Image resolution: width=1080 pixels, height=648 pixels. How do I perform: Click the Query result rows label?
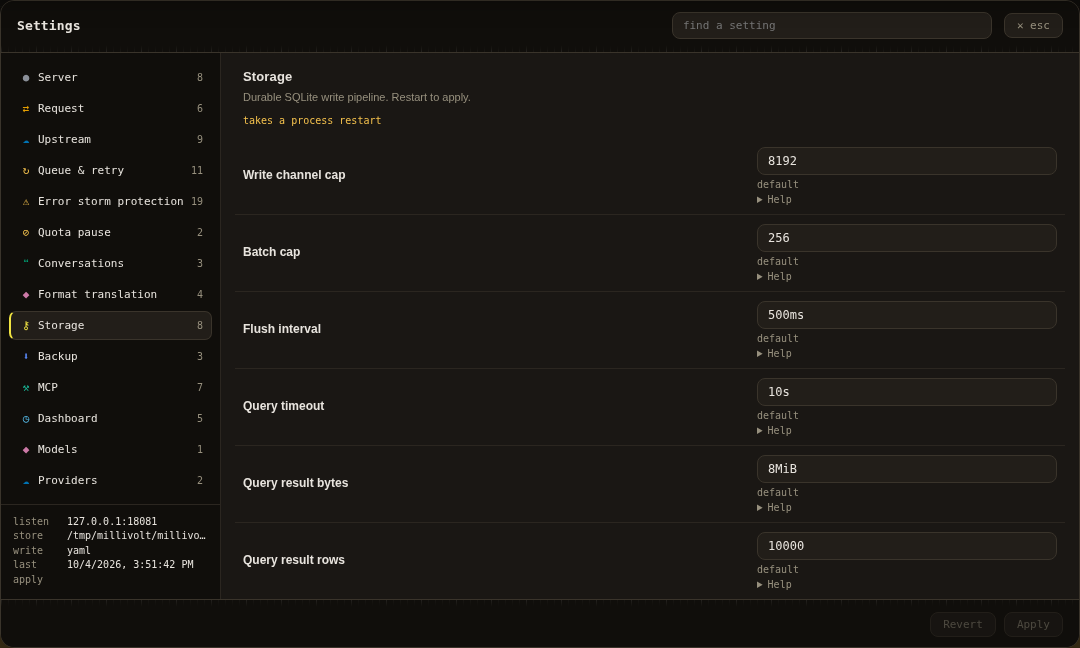pos(293,560)
